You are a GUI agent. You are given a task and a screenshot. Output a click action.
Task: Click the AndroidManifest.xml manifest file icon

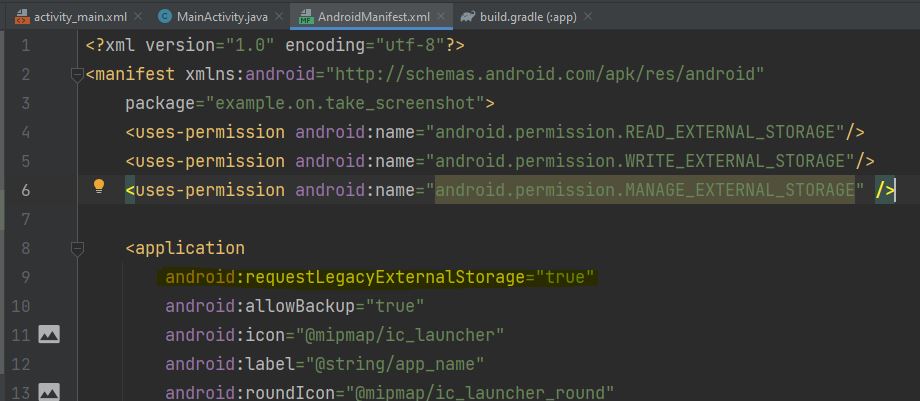(x=306, y=17)
